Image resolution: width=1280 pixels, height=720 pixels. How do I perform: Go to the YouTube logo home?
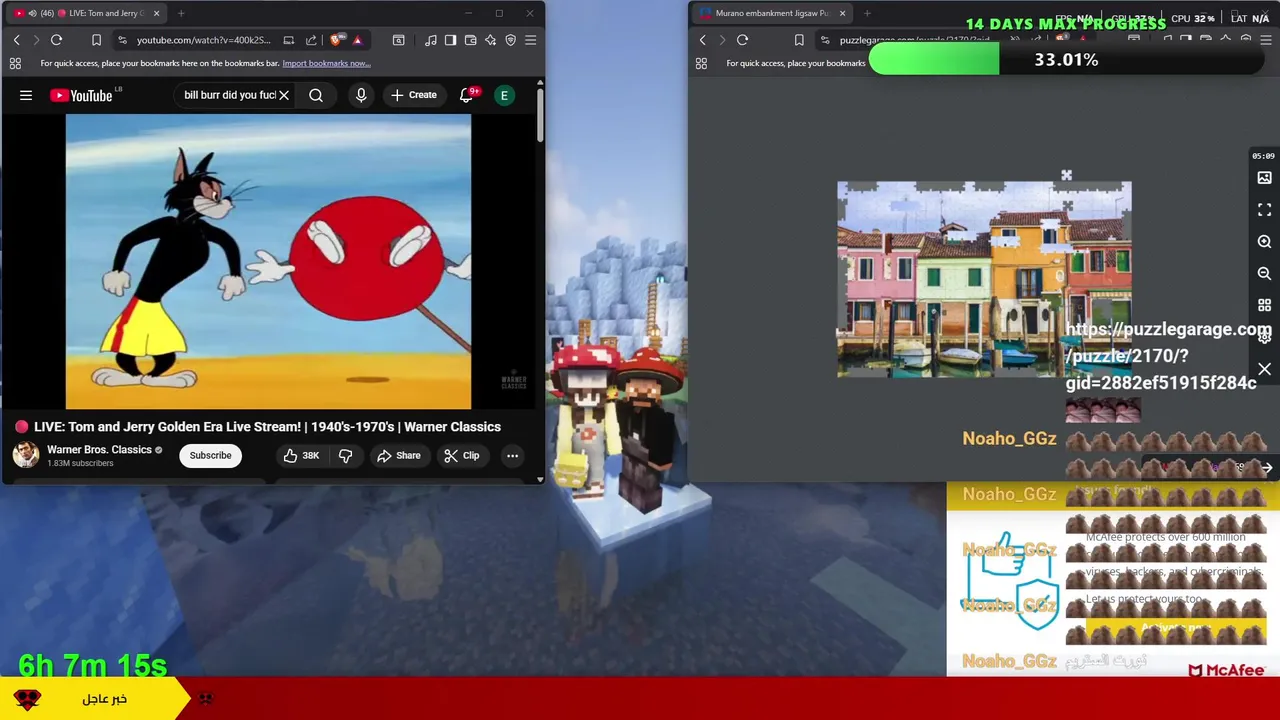83,95
